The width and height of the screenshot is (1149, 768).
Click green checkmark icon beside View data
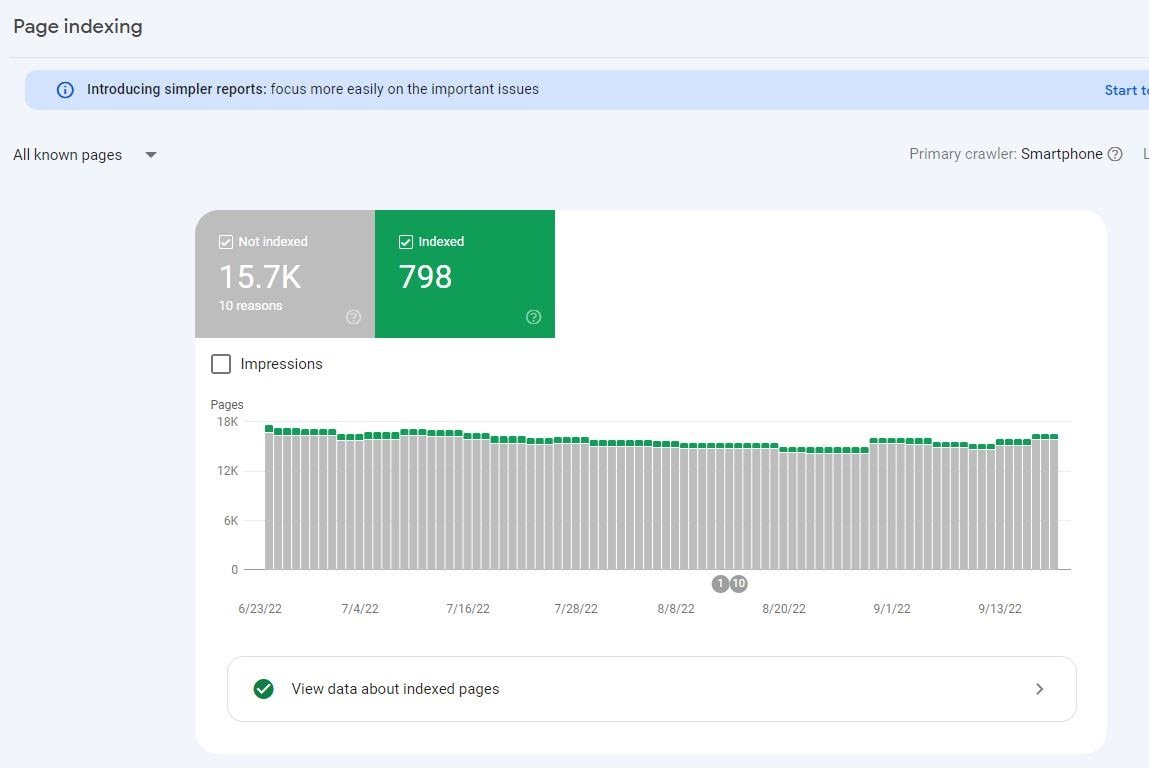click(x=264, y=689)
